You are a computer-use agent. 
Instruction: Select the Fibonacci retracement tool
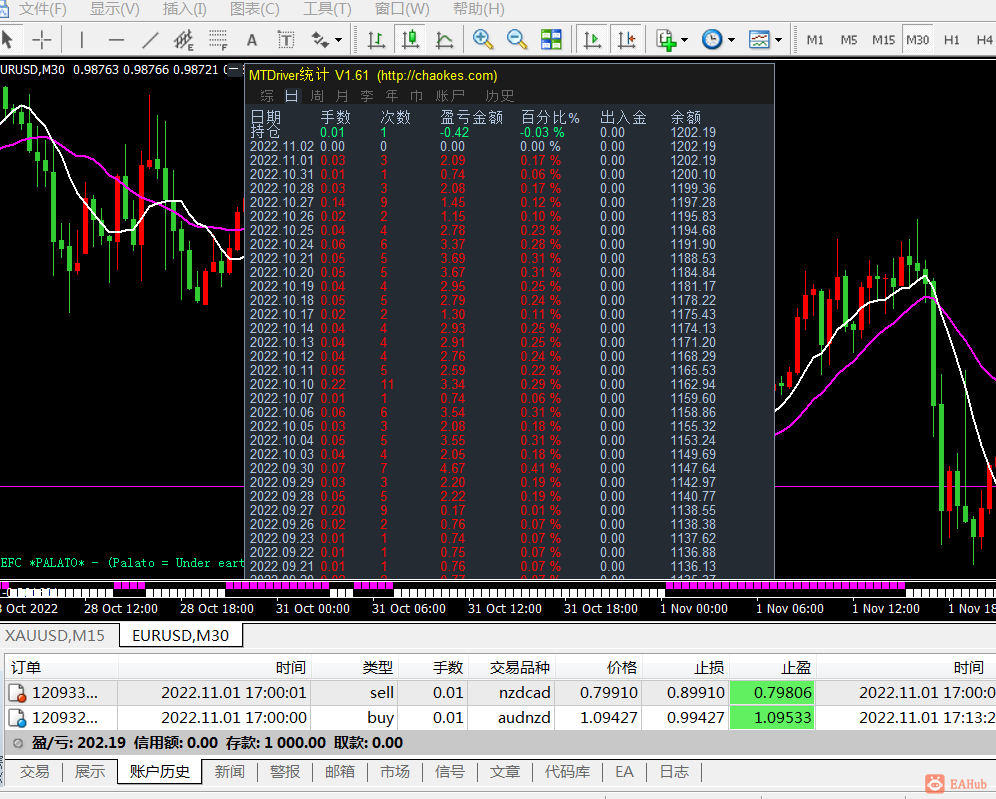coord(218,40)
